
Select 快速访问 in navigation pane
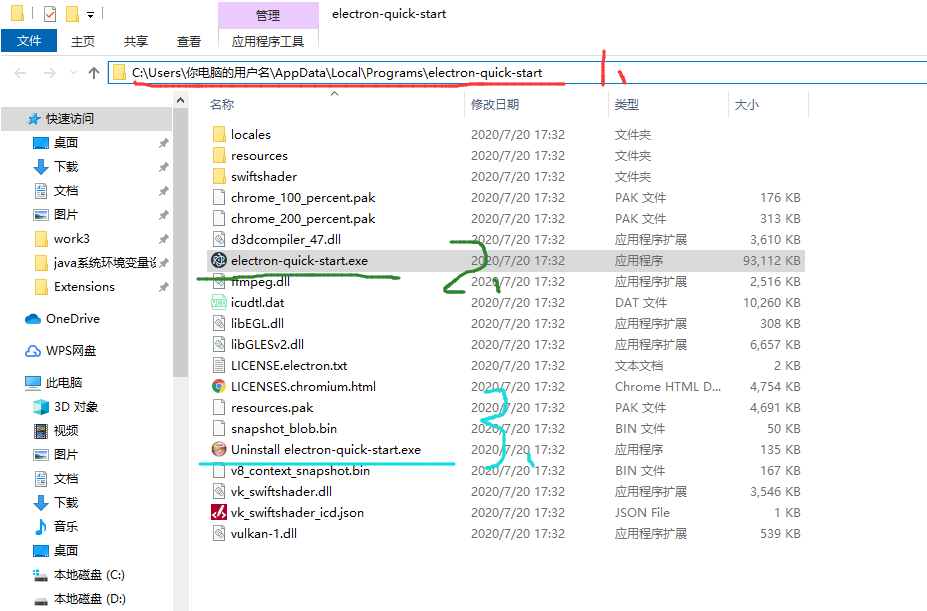tap(70, 119)
